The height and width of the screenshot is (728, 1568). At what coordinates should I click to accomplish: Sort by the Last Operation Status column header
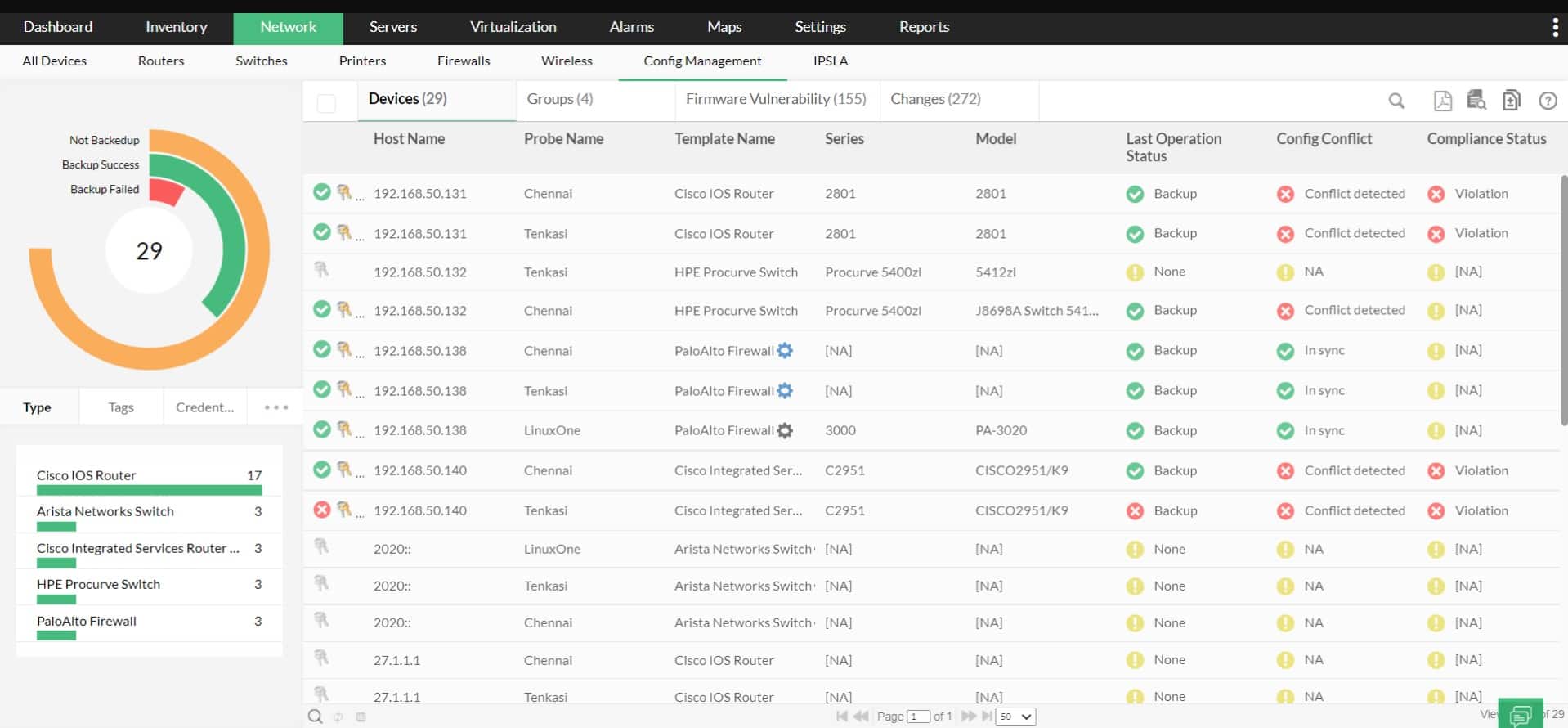click(1173, 147)
